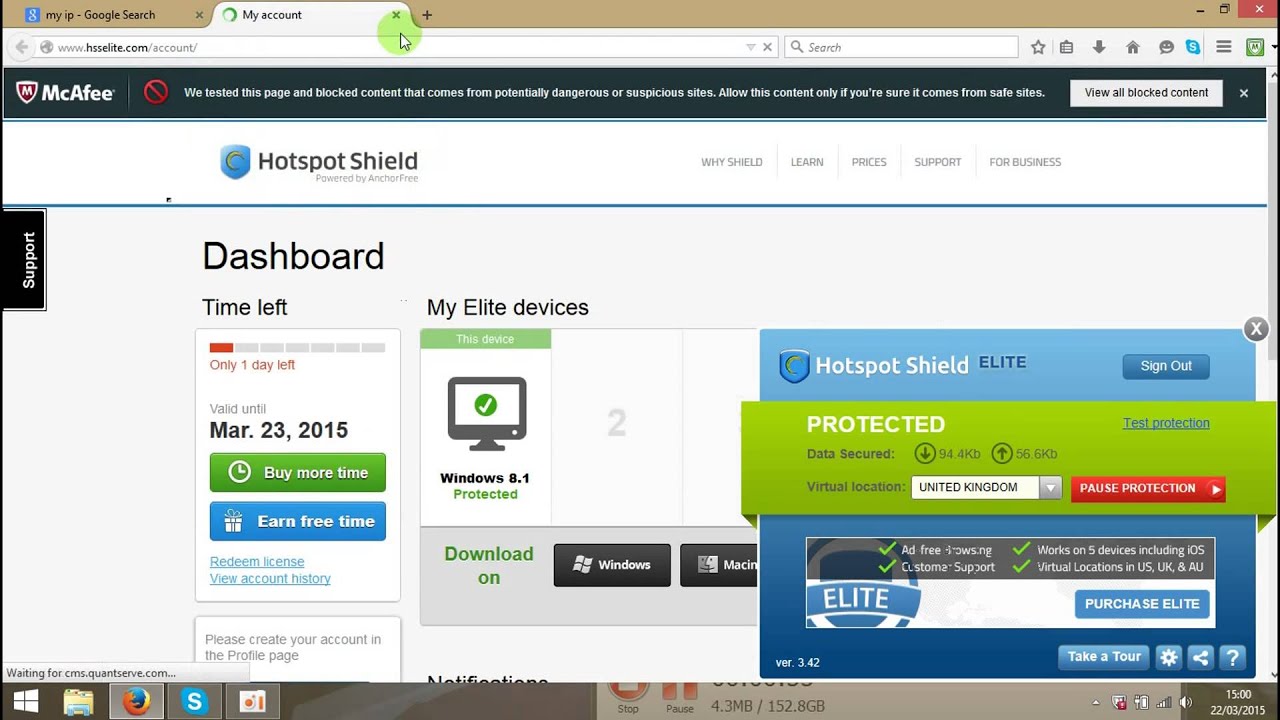This screenshot has height=720, width=1280.
Task: Open the downloads arrow icon
Action: point(1099,47)
